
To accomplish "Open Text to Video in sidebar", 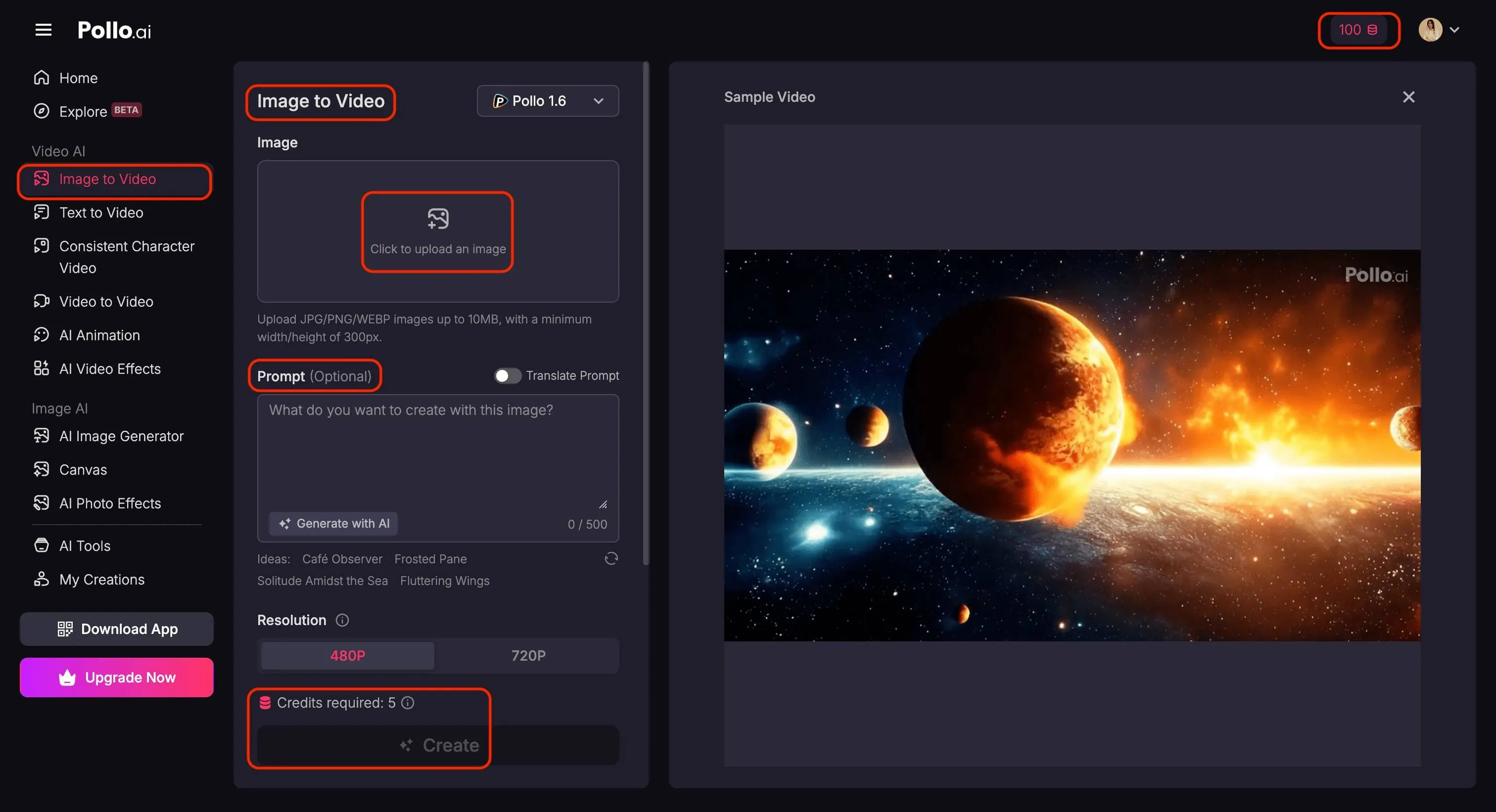I will coord(101,213).
